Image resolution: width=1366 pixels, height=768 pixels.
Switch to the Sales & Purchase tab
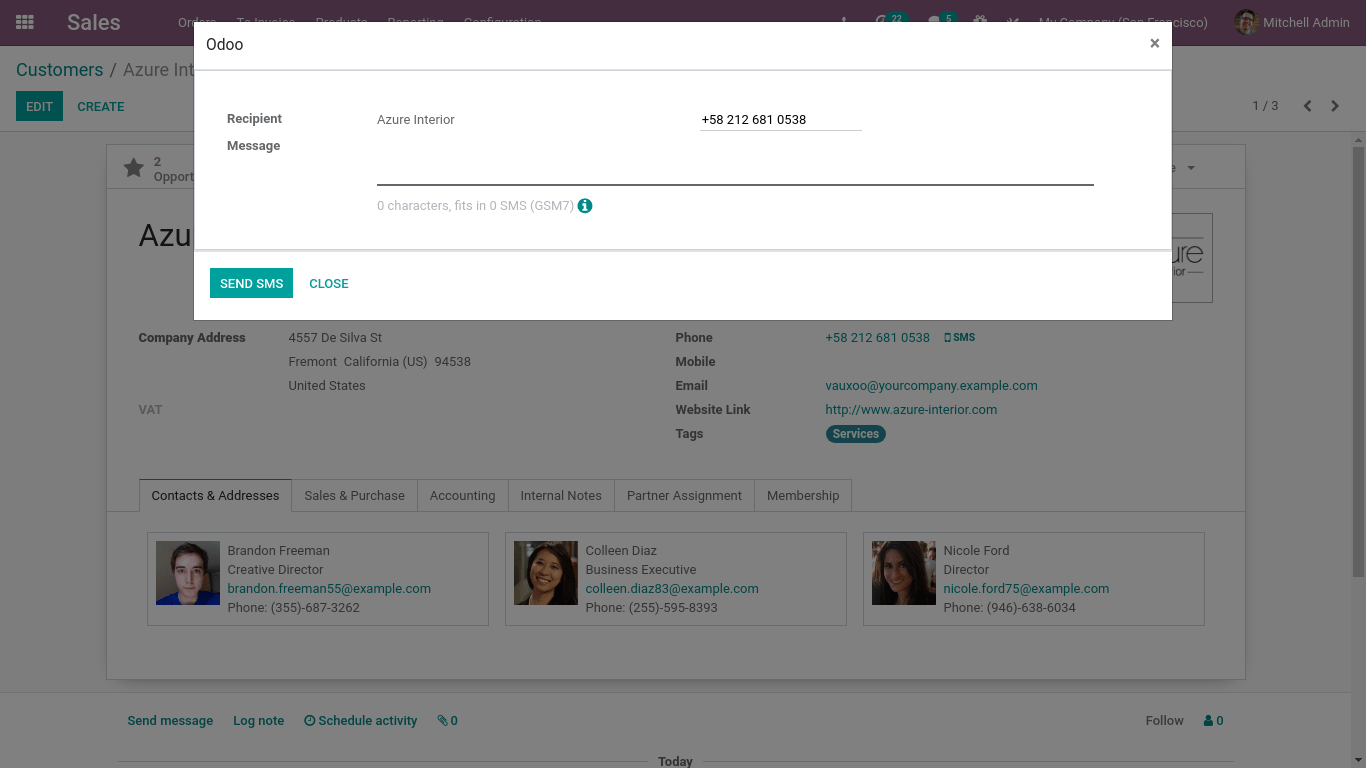(355, 495)
